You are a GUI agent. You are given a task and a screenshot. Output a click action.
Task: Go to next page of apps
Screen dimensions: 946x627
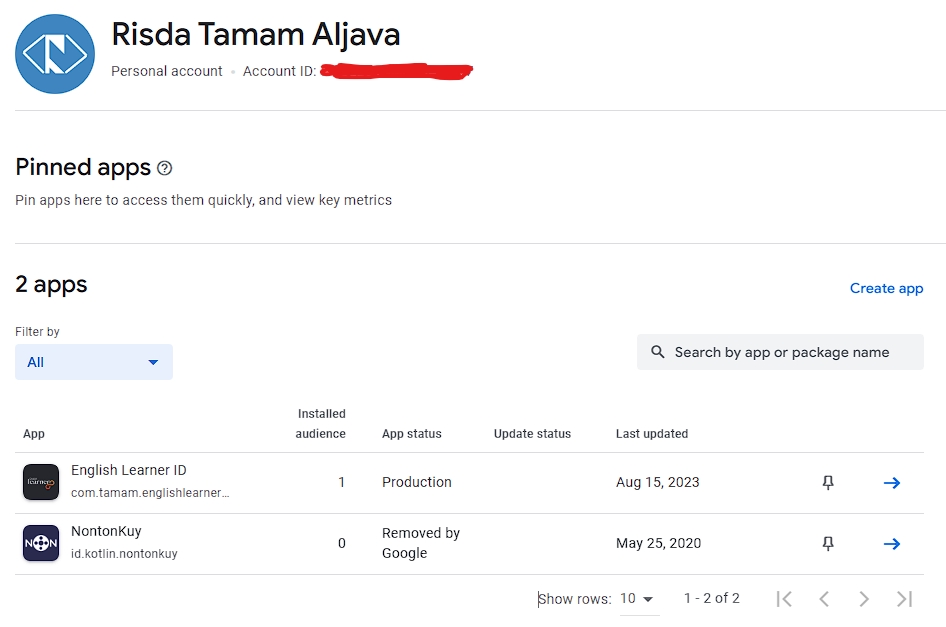[864, 599]
